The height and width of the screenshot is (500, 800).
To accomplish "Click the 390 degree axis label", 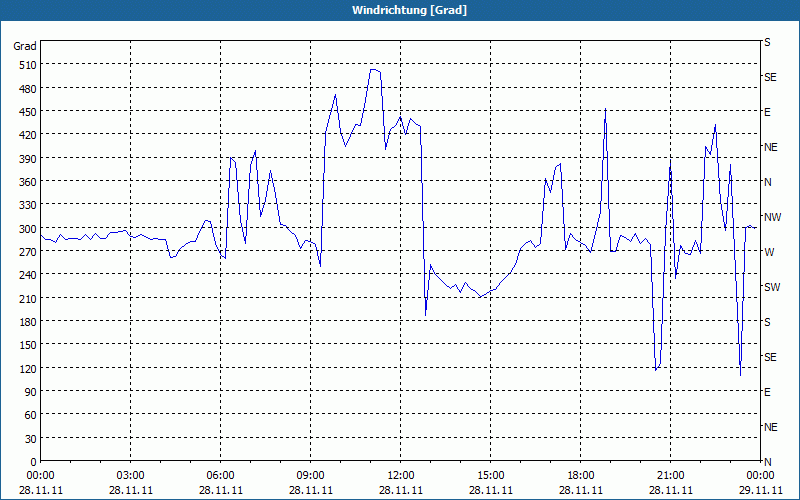I will 28,159.
